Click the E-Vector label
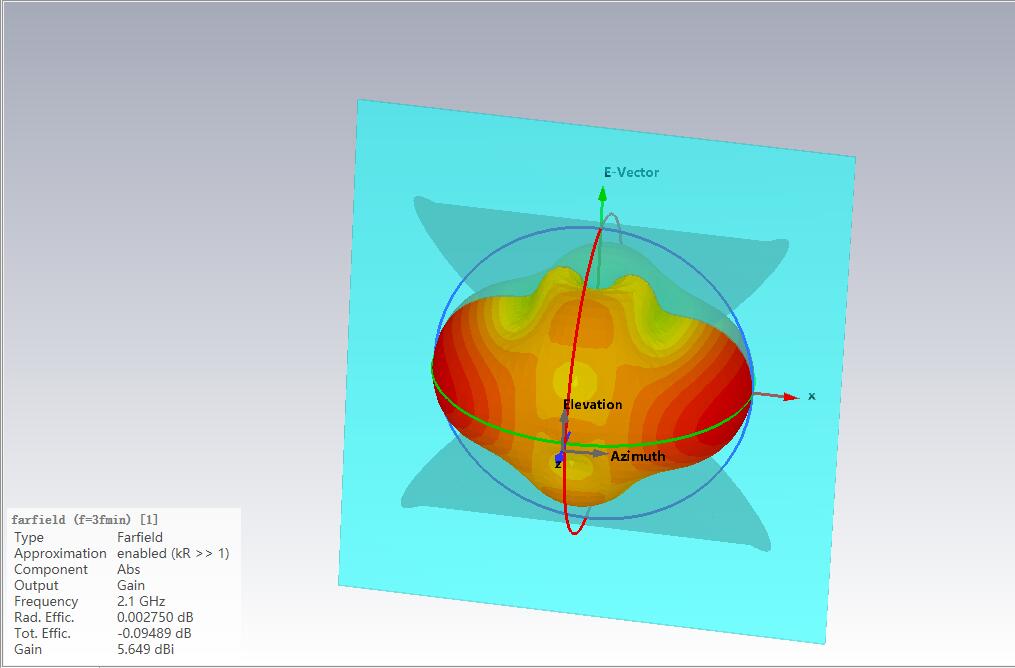The image size is (1015, 668). coord(631,172)
